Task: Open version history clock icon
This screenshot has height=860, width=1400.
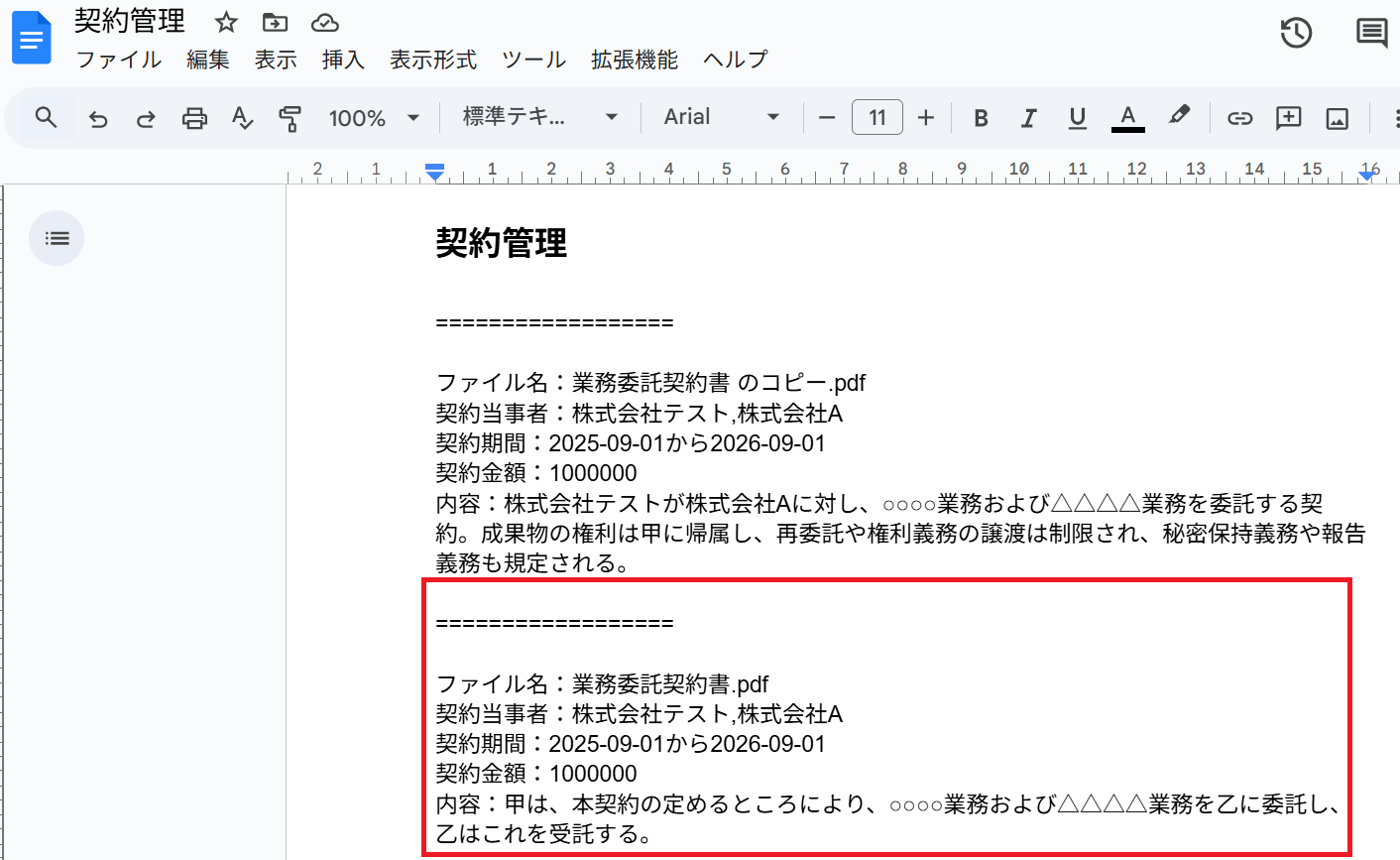Action: (1296, 33)
